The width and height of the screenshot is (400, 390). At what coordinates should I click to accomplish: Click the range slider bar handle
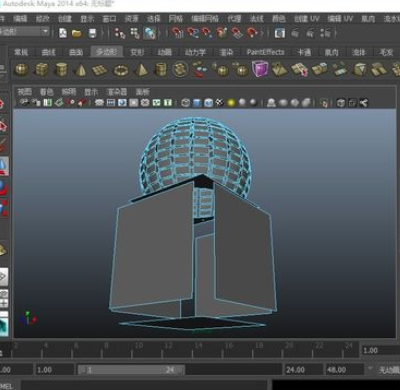pyautogui.click(x=131, y=369)
